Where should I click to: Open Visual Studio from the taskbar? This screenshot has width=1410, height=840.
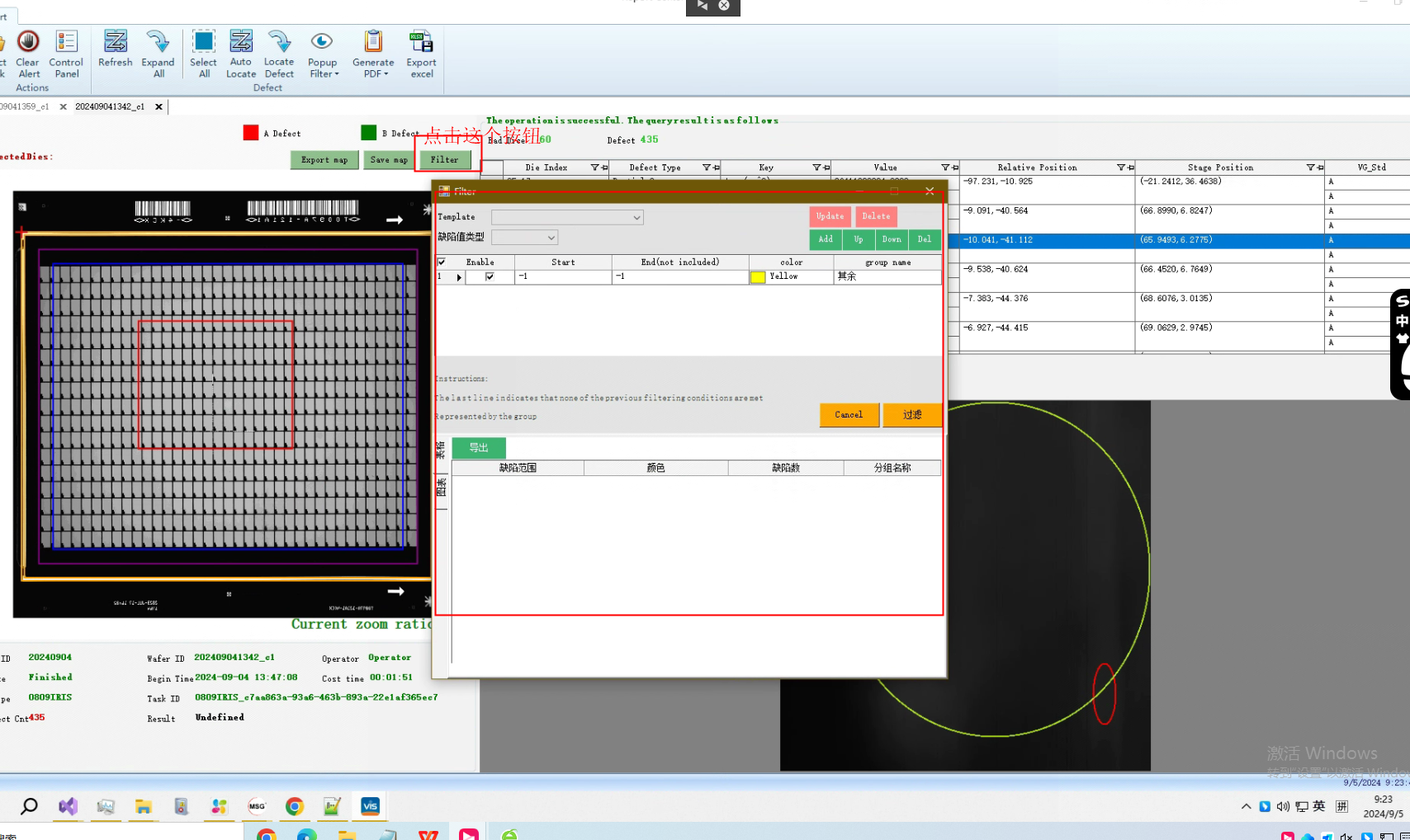[68, 806]
